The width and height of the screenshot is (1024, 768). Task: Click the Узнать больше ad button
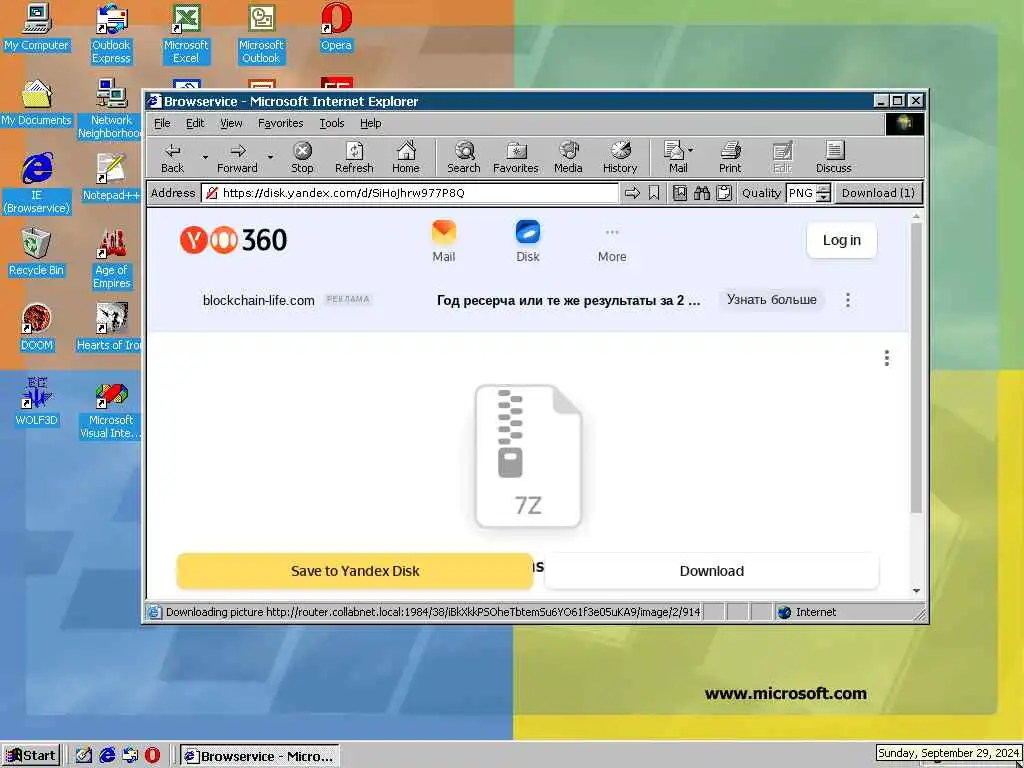771,300
